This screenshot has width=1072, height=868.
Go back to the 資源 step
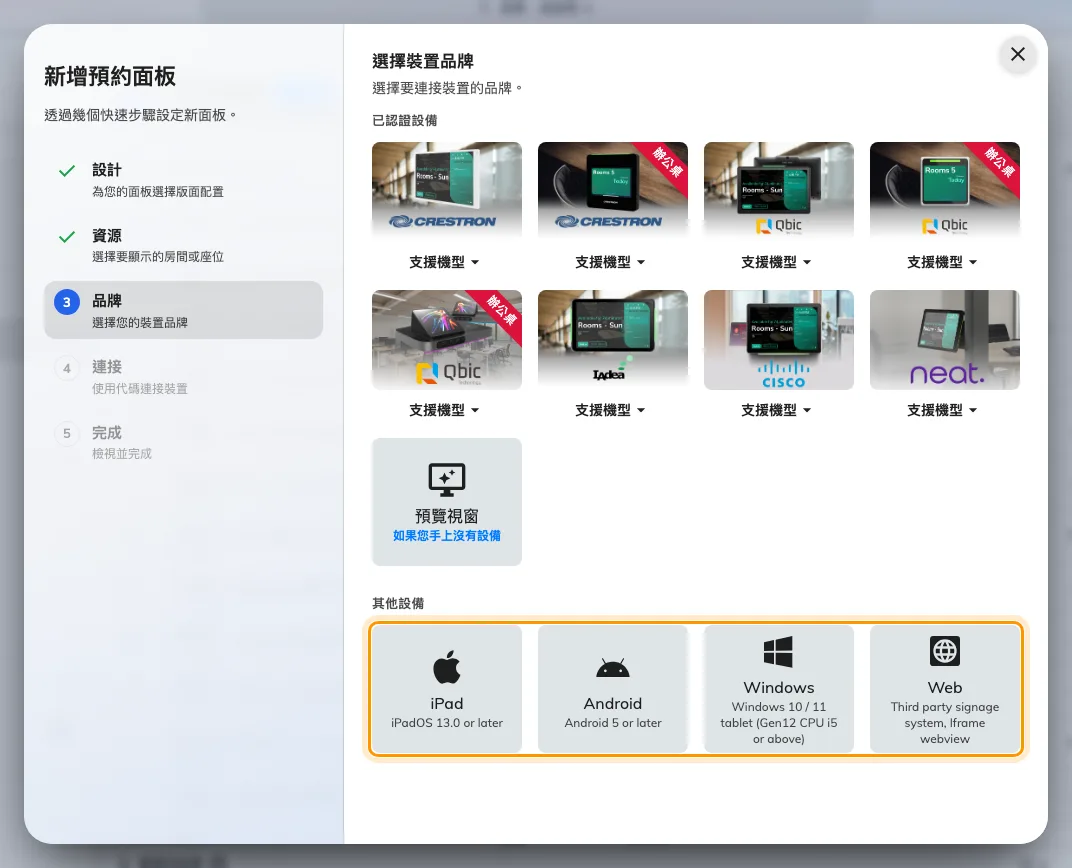coord(183,245)
